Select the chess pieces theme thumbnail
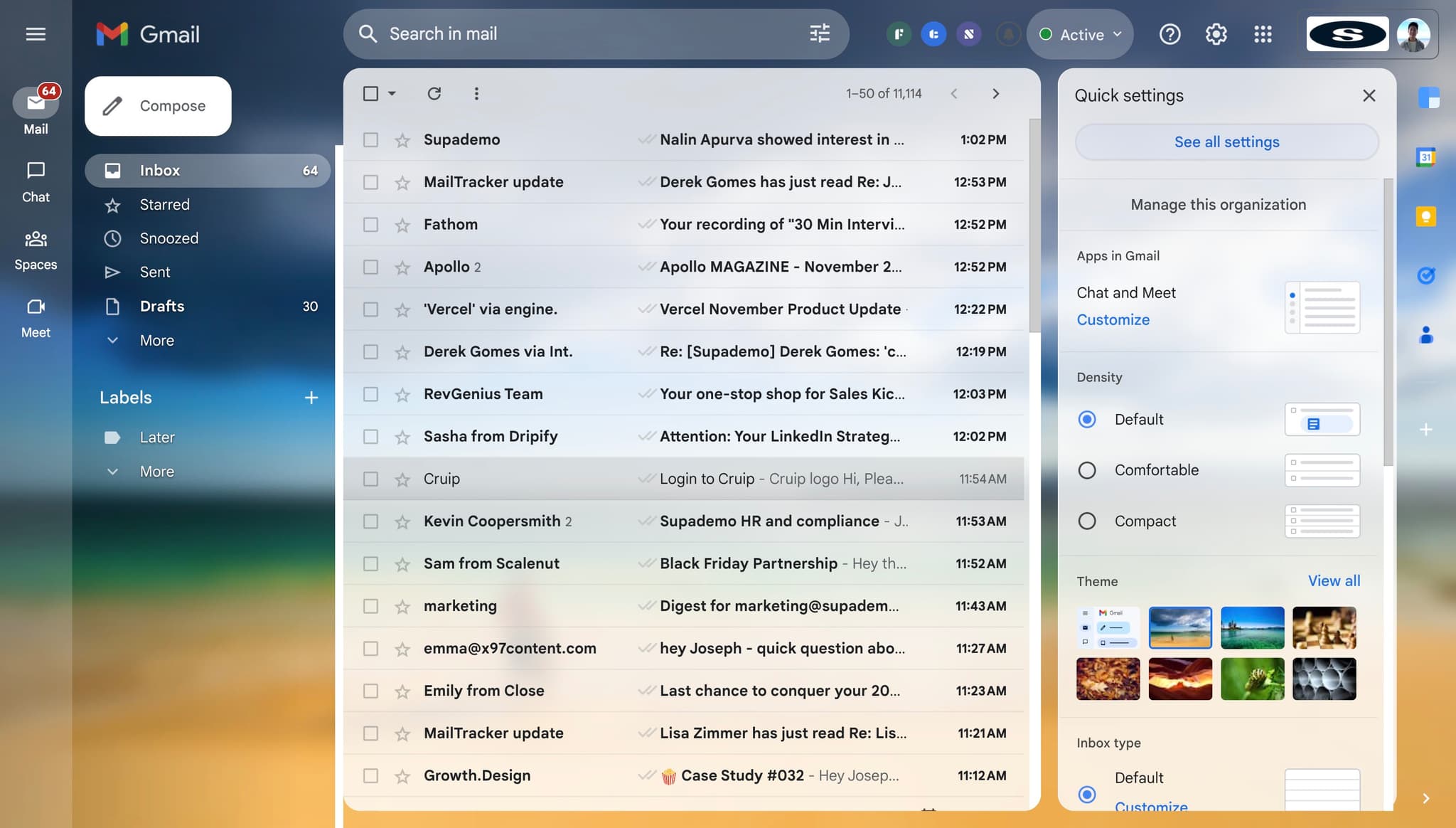Screen dimensions: 1456x828 [1324, 627]
